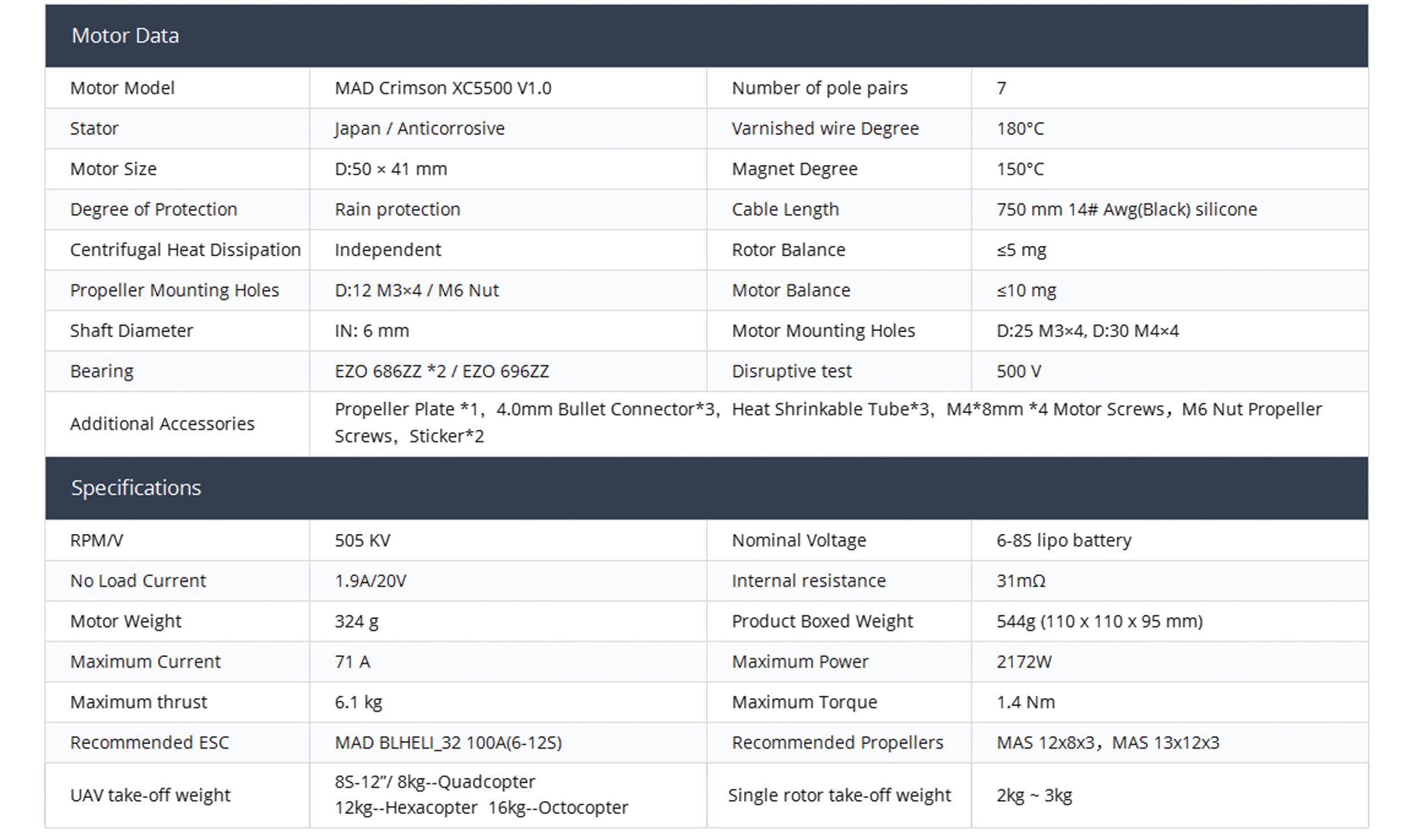Select the 324 g motor weight value
Image resolution: width=1415 pixels, height=840 pixels.
click(357, 622)
